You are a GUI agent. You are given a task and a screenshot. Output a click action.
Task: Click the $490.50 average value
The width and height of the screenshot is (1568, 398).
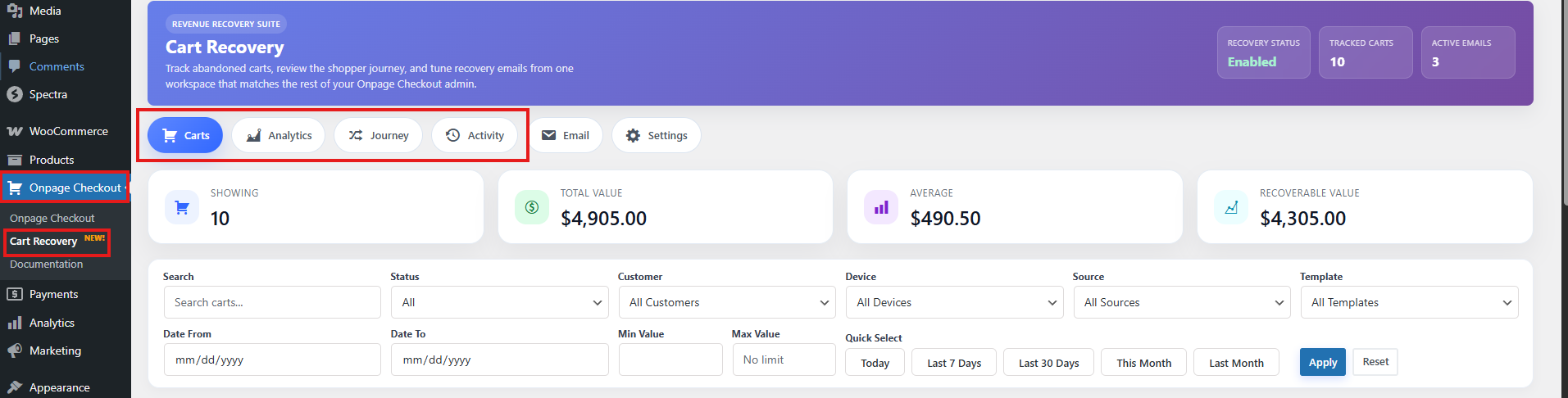tap(945, 219)
